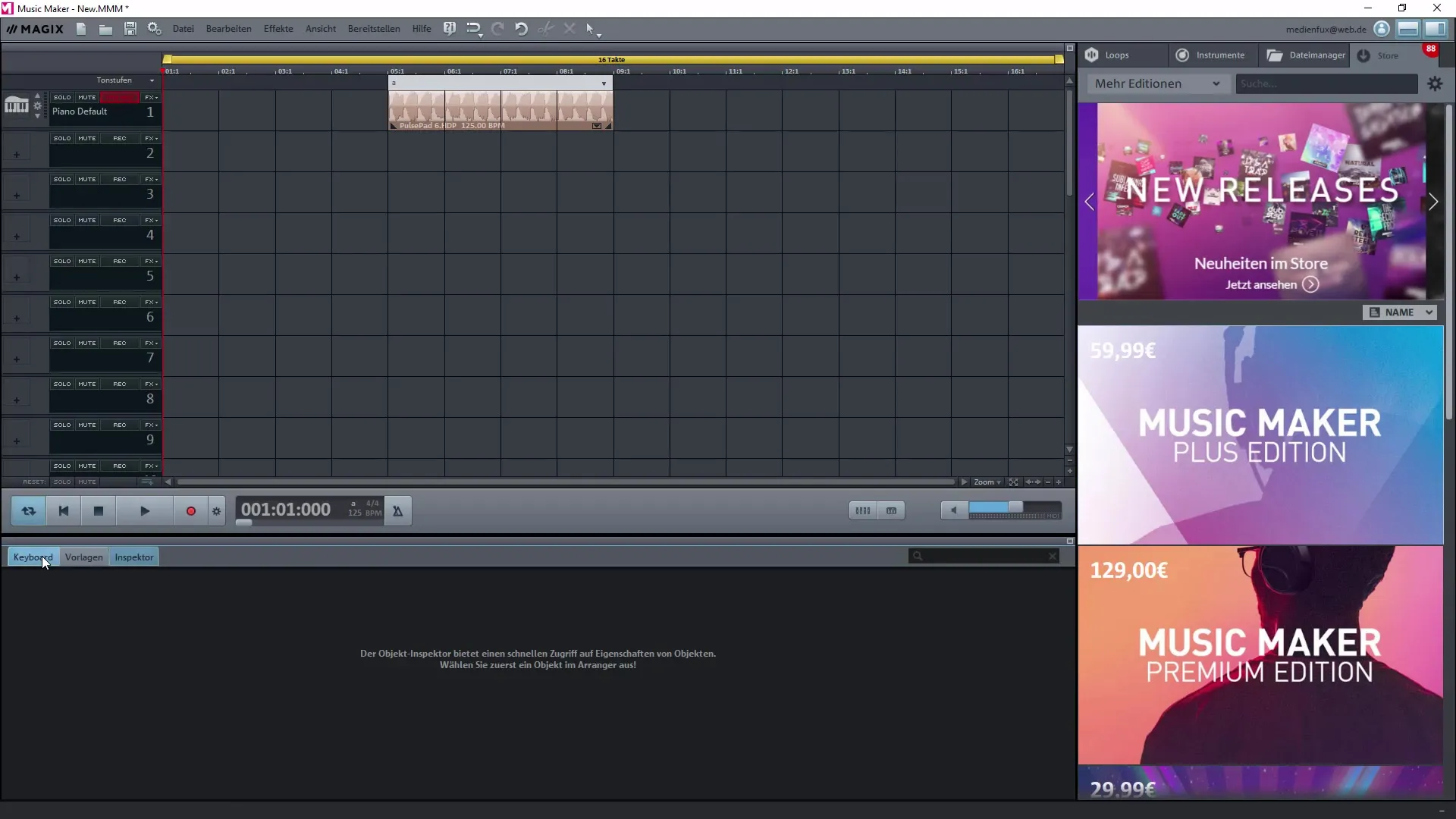The height and width of the screenshot is (819, 1456).
Task: Open FX dropdown of track 8
Action: tap(152, 384)
